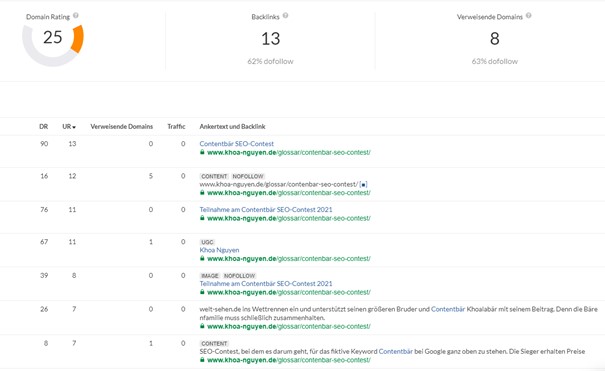Click the Verweisende Domains column header
Screen dimensions: 605x371
click(122, 126)
